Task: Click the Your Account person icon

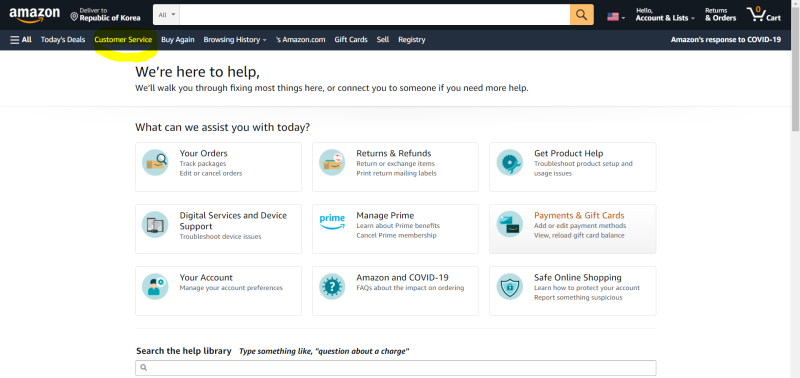Action: coord(155,287)
